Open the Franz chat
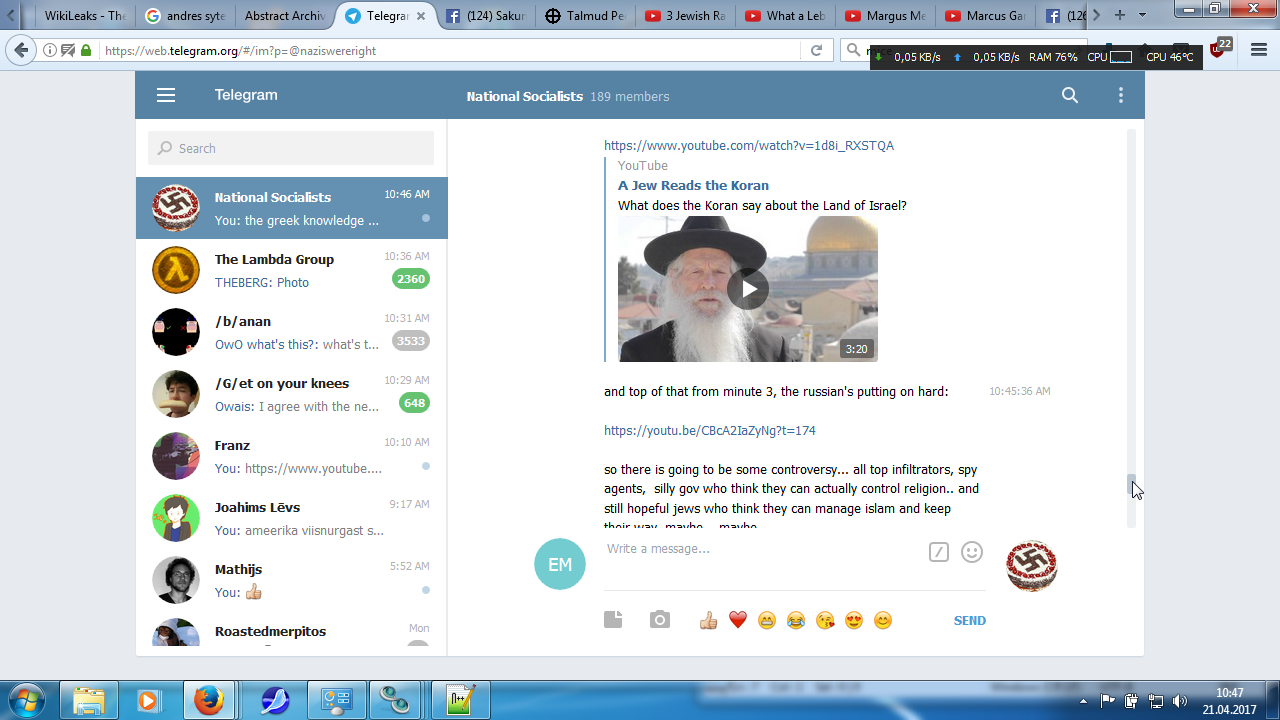The width and height of the screenshot is (1280, 720). coord(292,456)
